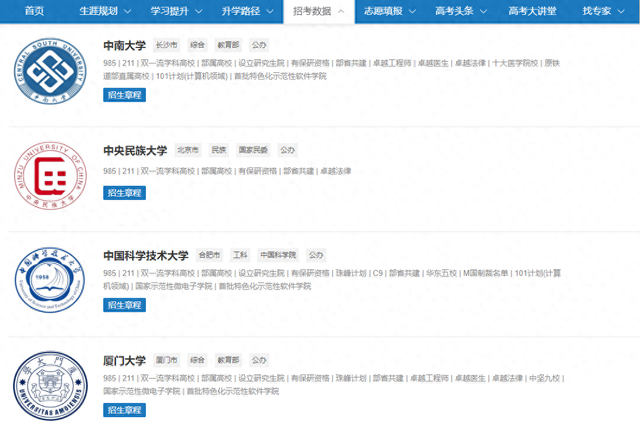This screenshot has width=640, height=435.
Task: Open the 中国科学技术大学 title link
Action: [x=146, y=255]
